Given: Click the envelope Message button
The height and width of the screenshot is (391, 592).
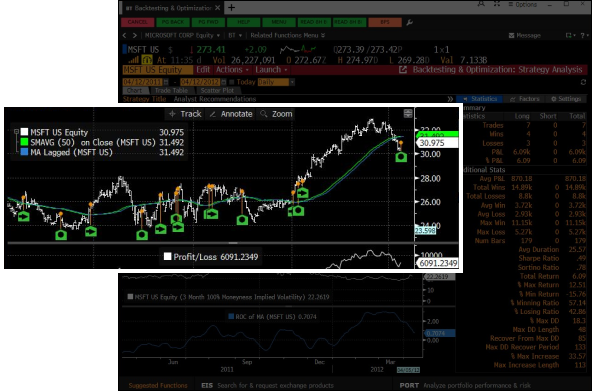Looking at the screenshot, I should 525,35.
